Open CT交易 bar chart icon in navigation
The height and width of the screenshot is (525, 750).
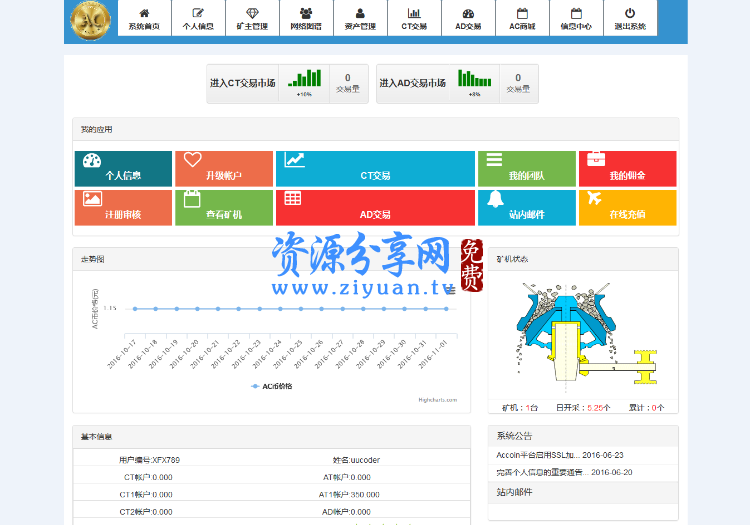[x=414, y=18]
